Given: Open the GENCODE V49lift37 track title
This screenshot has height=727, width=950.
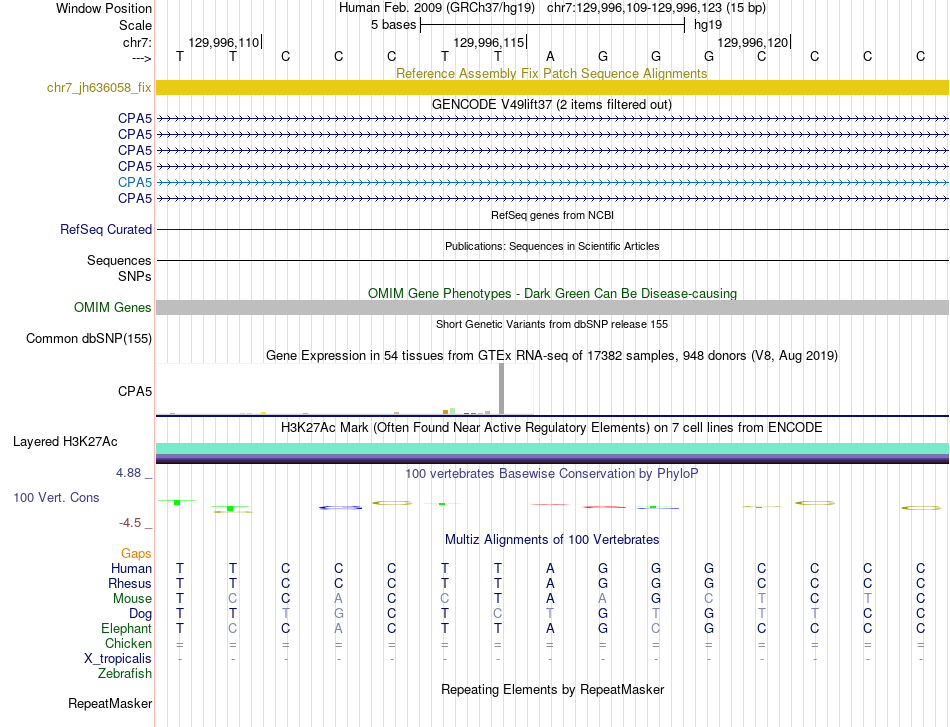Looking at the screenshot, I should (x=551, y=104).
